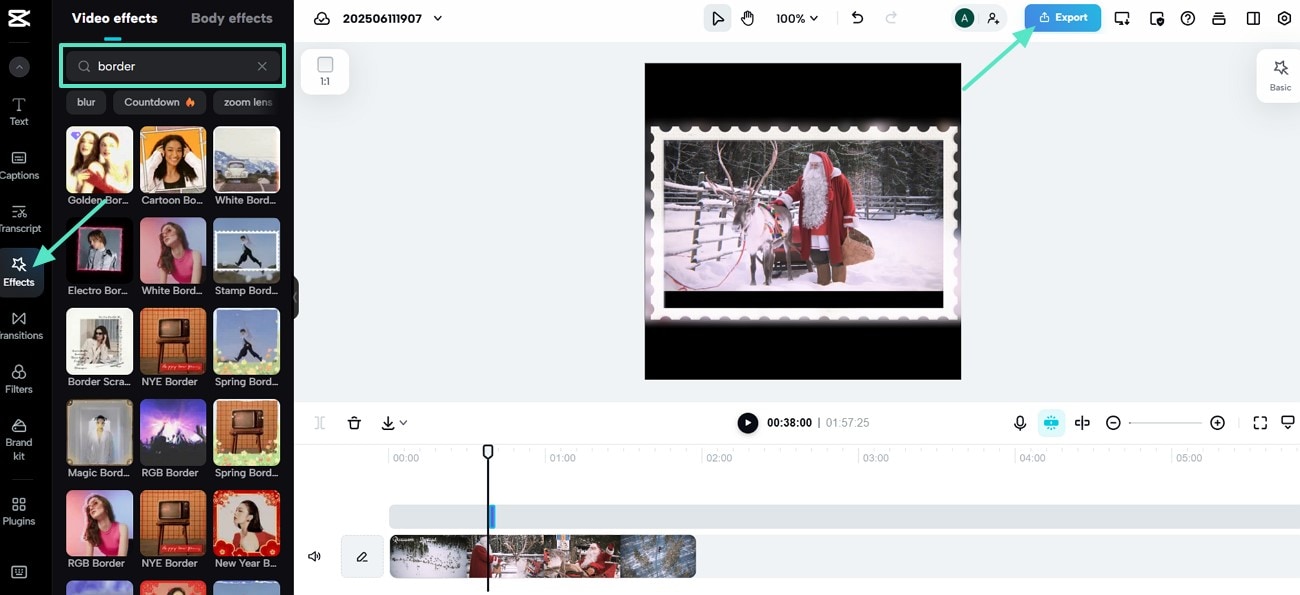Image resolution: width=1300 pixels, height=595 pixels.
Task: Click the 00:38:00 current timecode
Action: 789,423
